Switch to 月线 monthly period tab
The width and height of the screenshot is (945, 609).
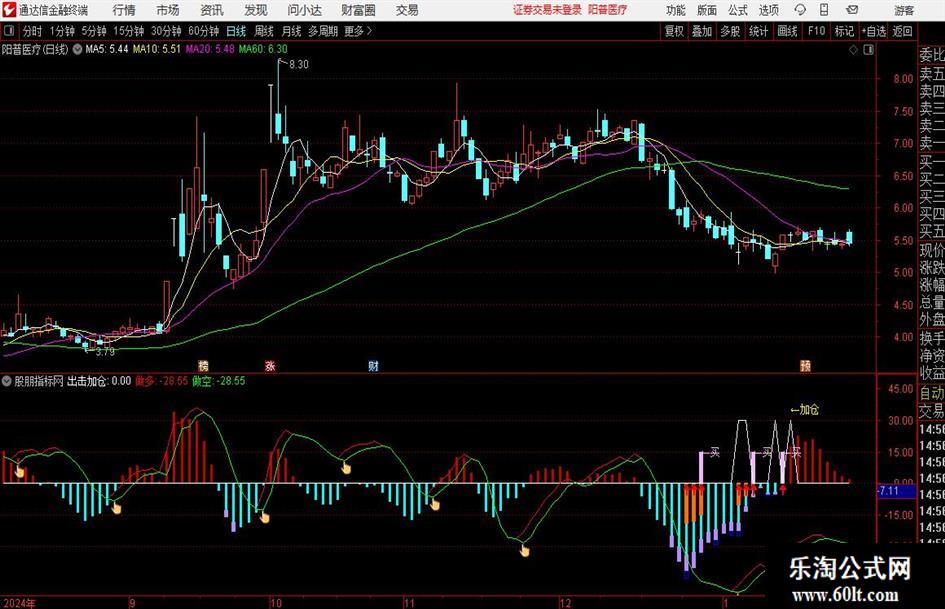(292, 31)
